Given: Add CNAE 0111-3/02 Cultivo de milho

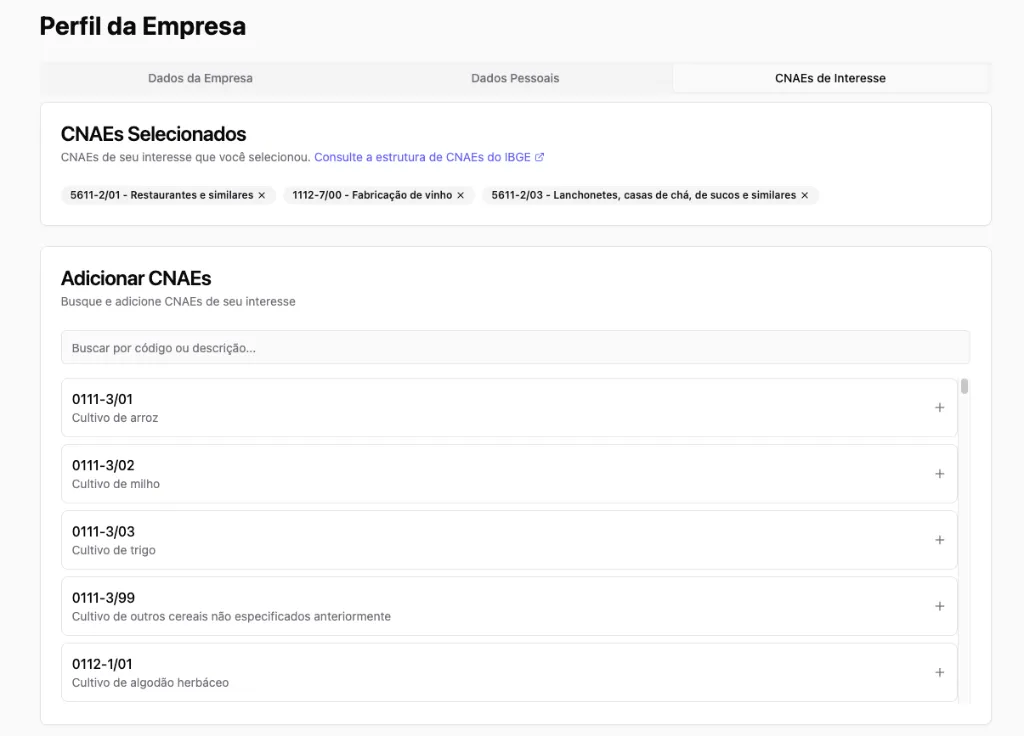Looking at the screenshot, I should 939,473.
